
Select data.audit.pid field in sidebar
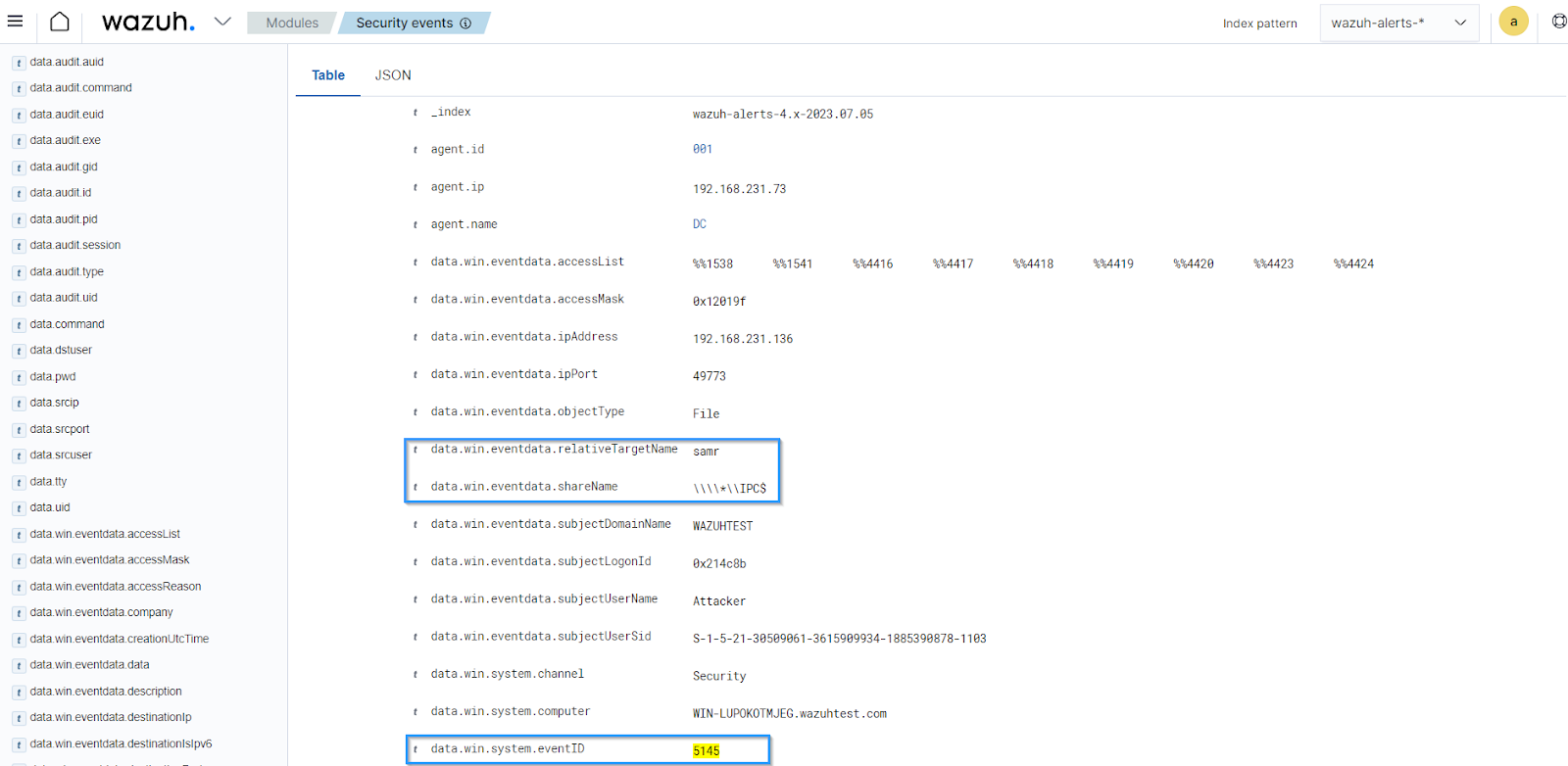click(64, 219)
